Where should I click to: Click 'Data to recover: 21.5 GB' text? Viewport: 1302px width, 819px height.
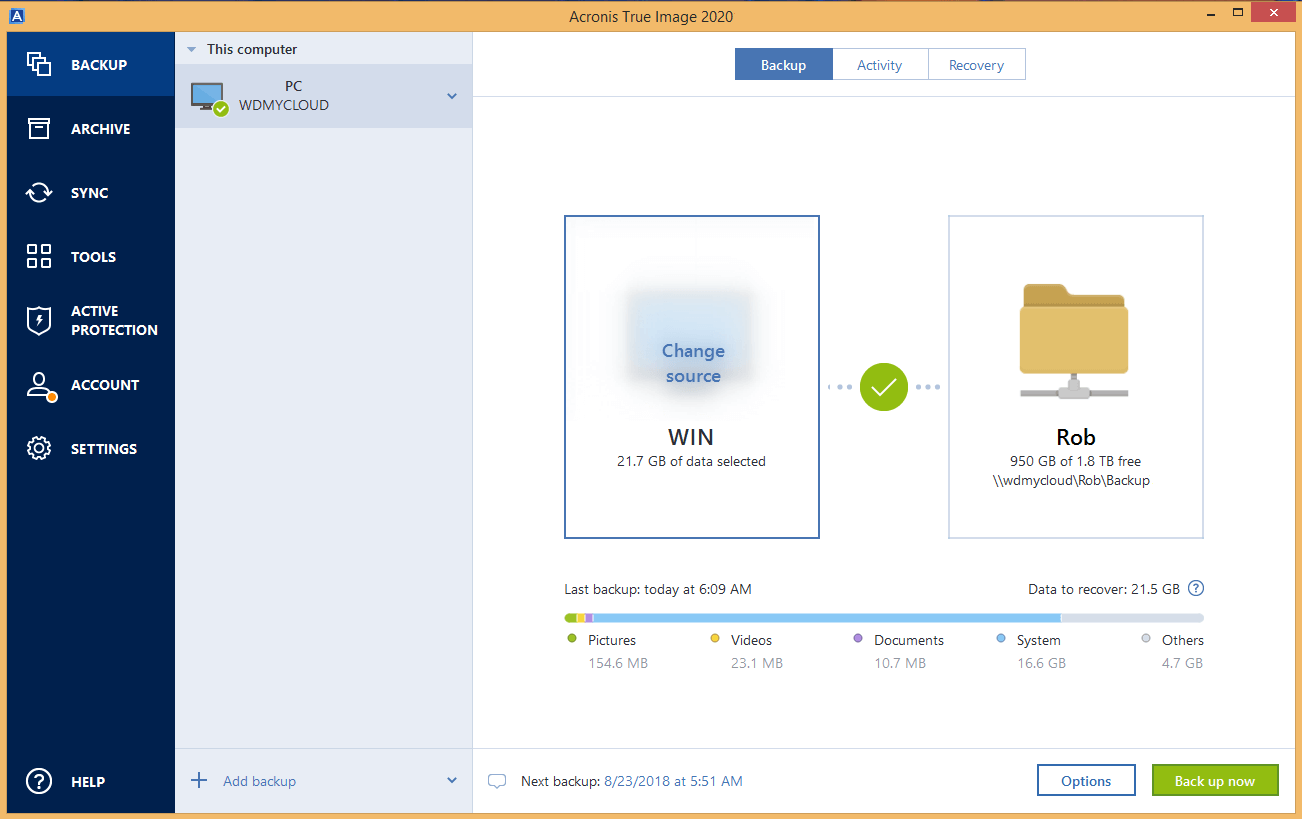click(1104, 589)
